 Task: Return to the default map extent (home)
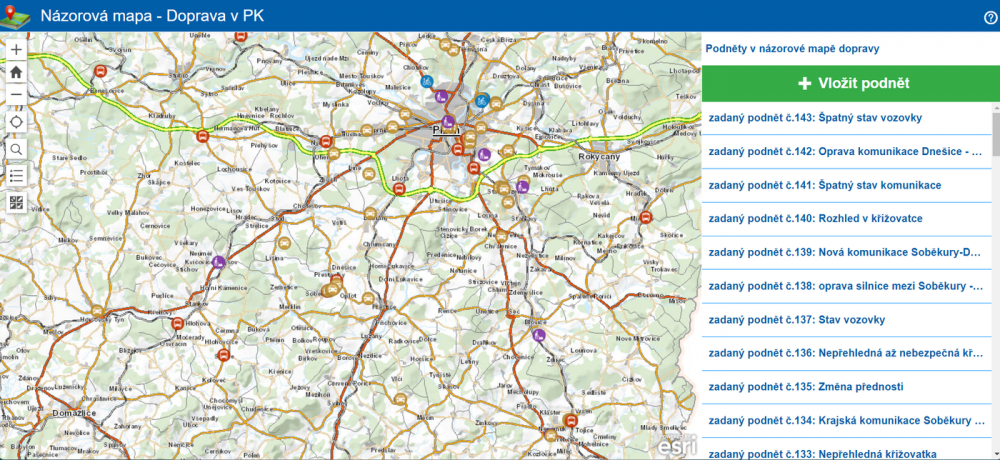tap(16, 72)
